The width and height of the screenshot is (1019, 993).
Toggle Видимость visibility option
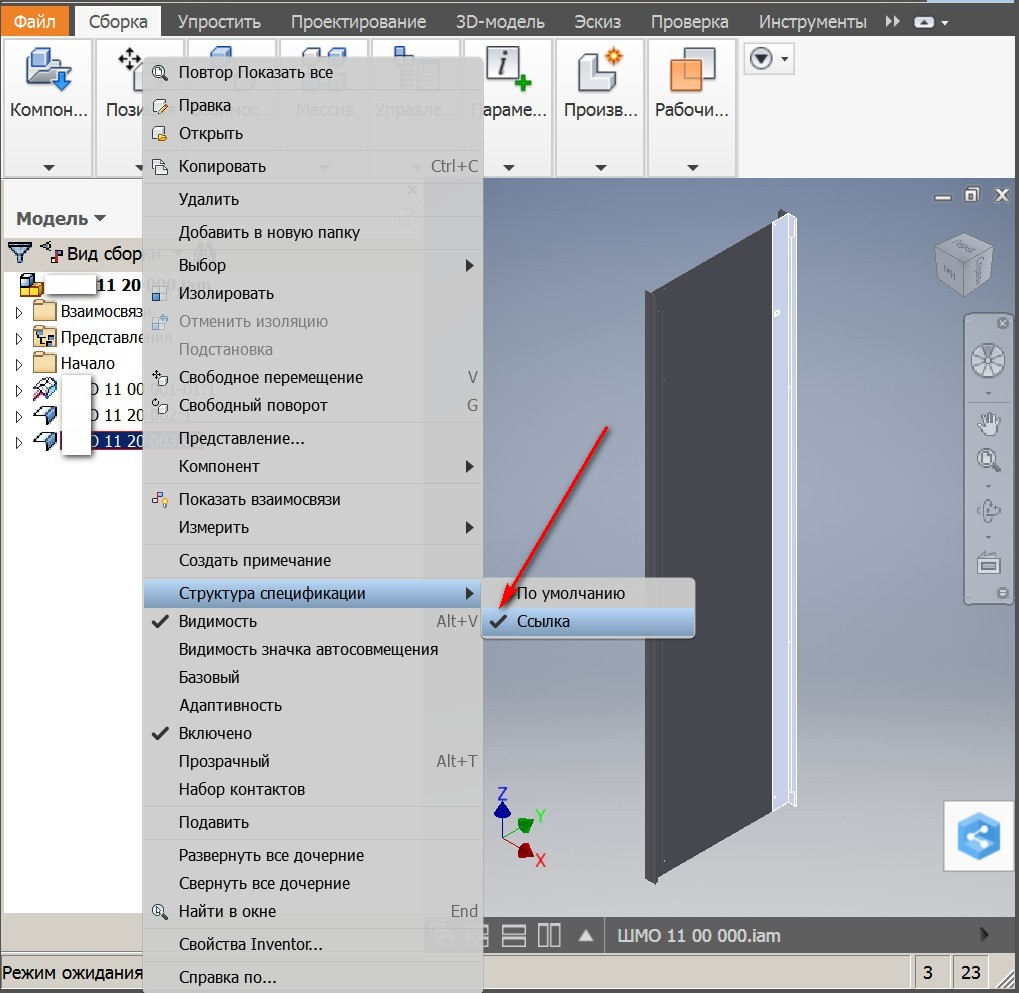point(313,621)
